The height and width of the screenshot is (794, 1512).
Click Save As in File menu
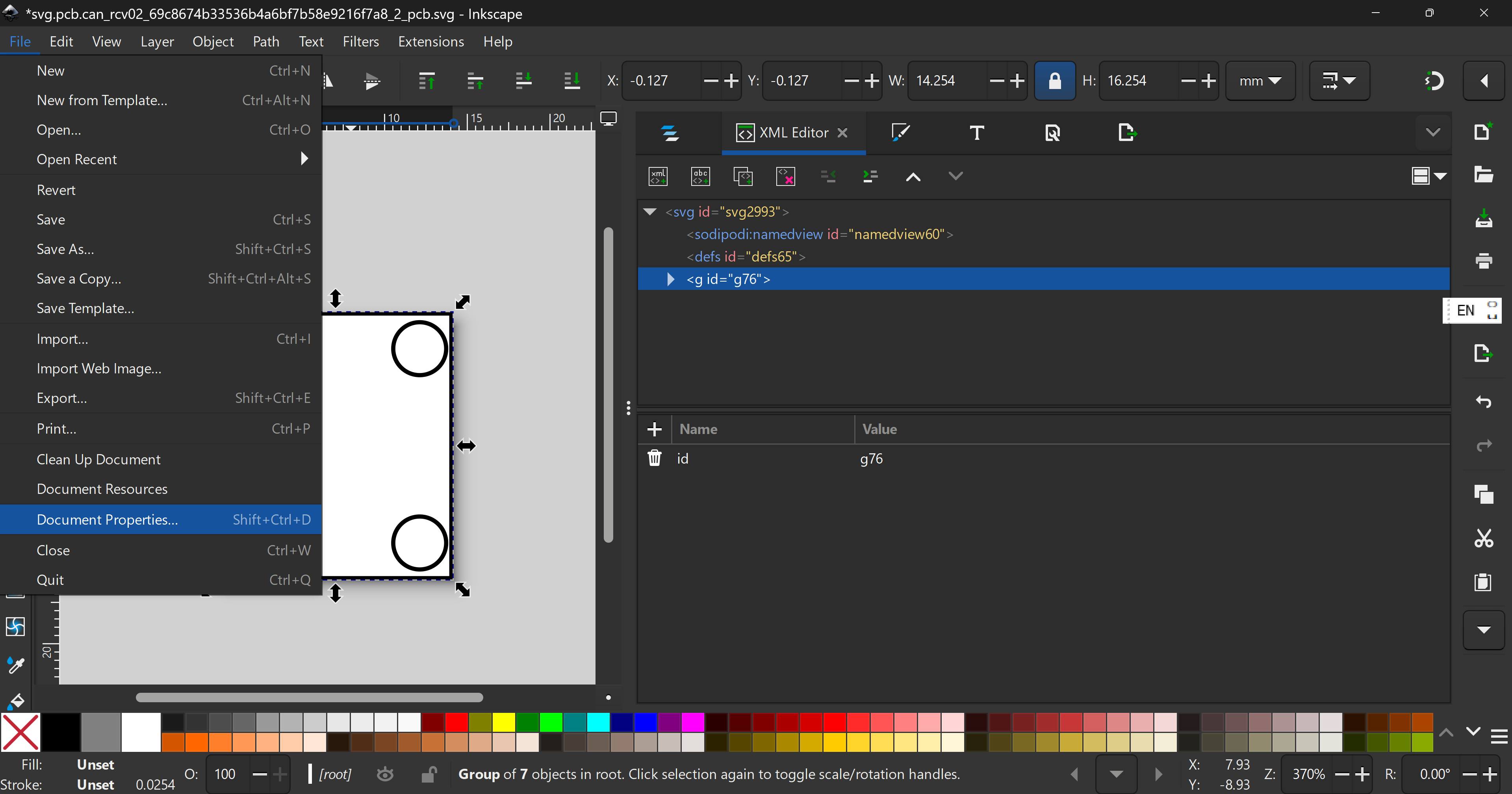65,249
